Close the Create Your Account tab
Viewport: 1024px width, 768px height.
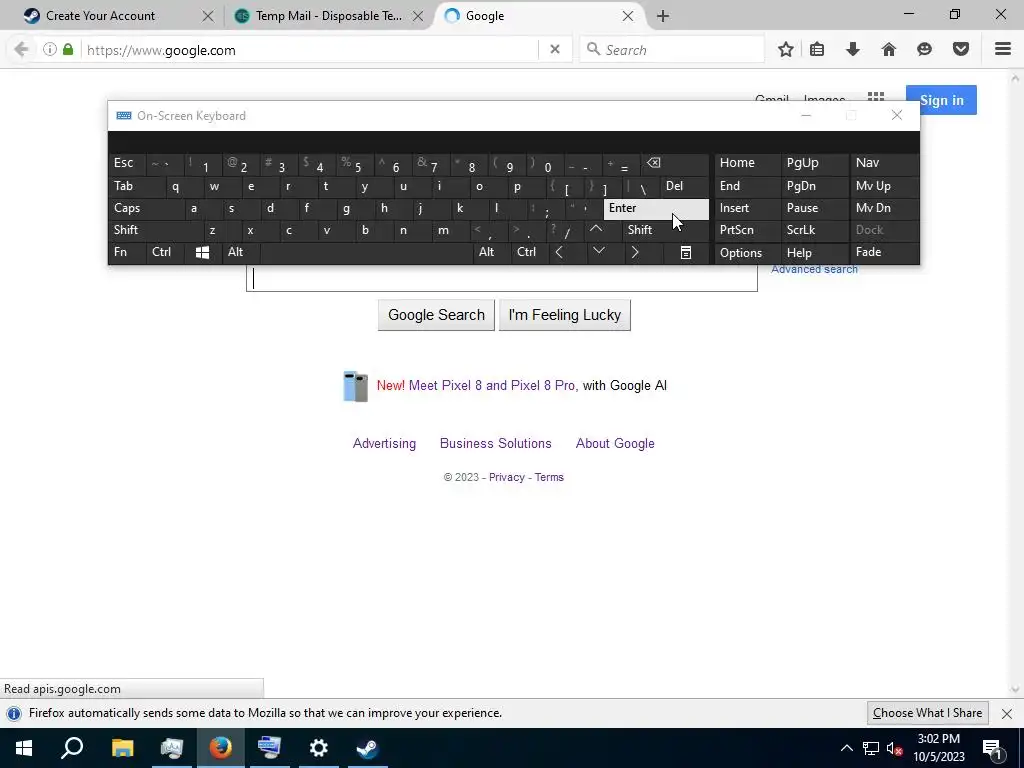tap(208, 16)
